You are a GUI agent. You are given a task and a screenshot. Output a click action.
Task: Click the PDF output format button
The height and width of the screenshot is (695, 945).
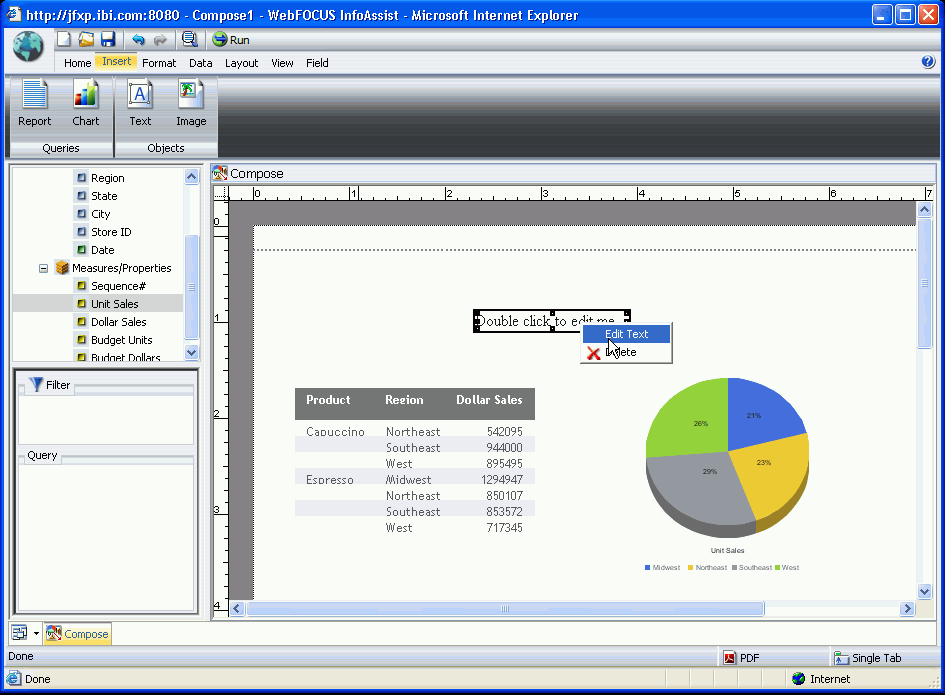(742, 658)
